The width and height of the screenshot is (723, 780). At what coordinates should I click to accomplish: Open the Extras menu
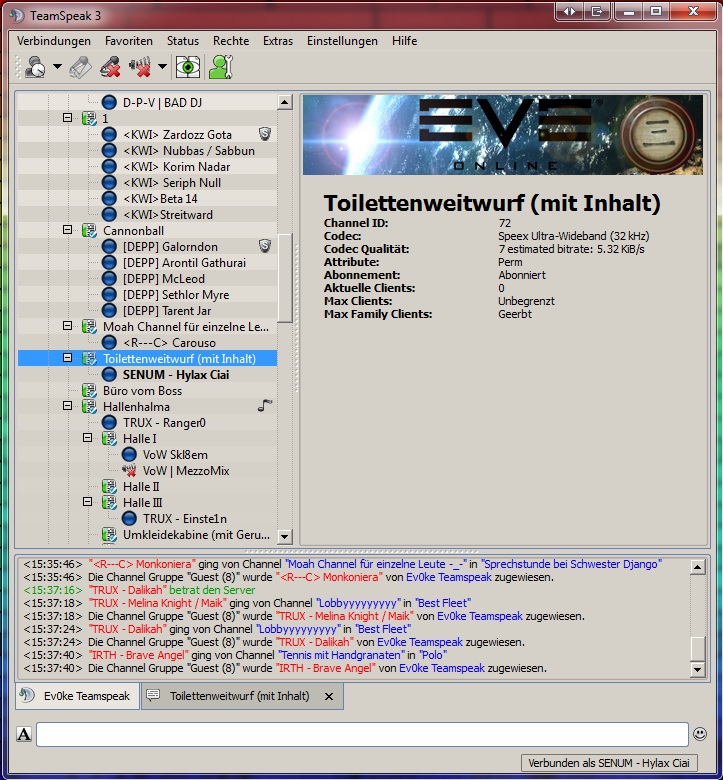[278, 41]
